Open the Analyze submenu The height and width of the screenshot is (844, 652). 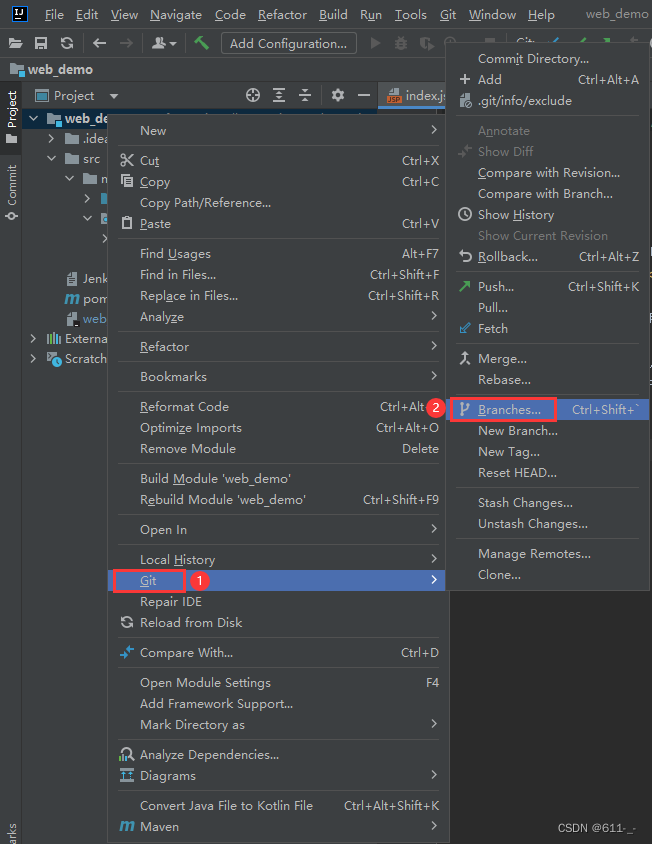(x=279, y=316)
